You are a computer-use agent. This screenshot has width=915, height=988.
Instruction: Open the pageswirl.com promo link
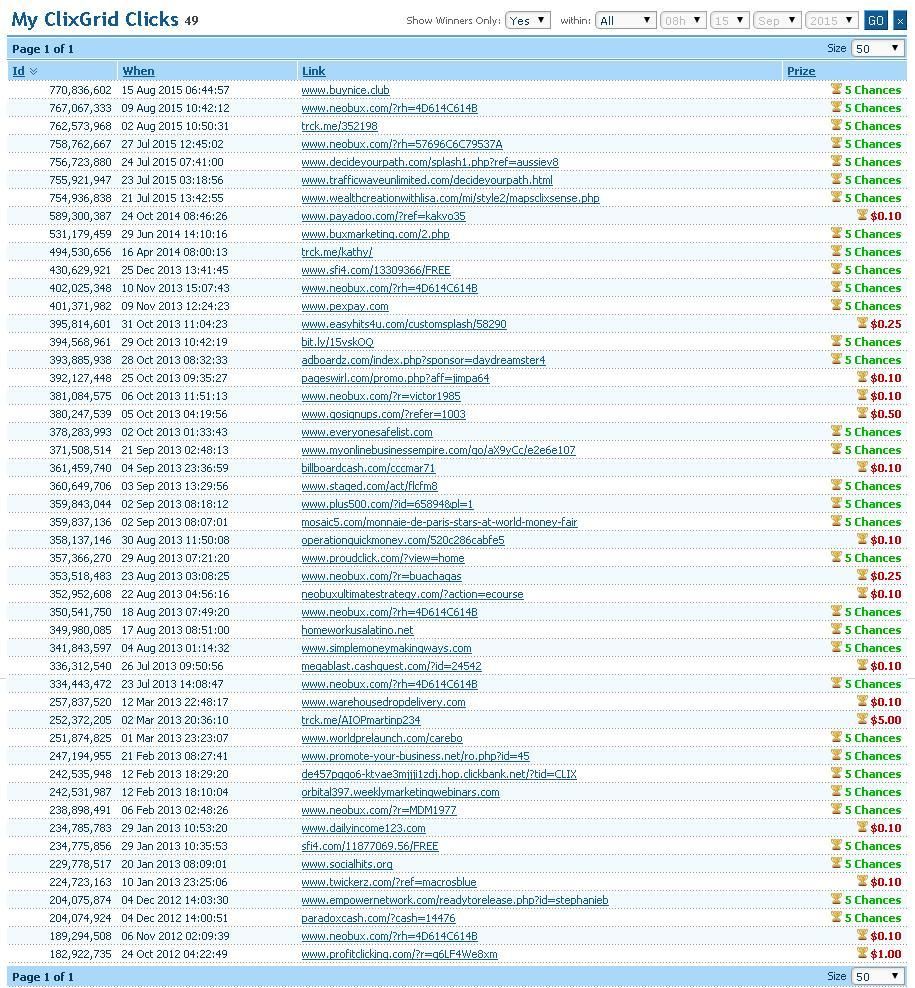pyautogui.click(x=395, y=378)
